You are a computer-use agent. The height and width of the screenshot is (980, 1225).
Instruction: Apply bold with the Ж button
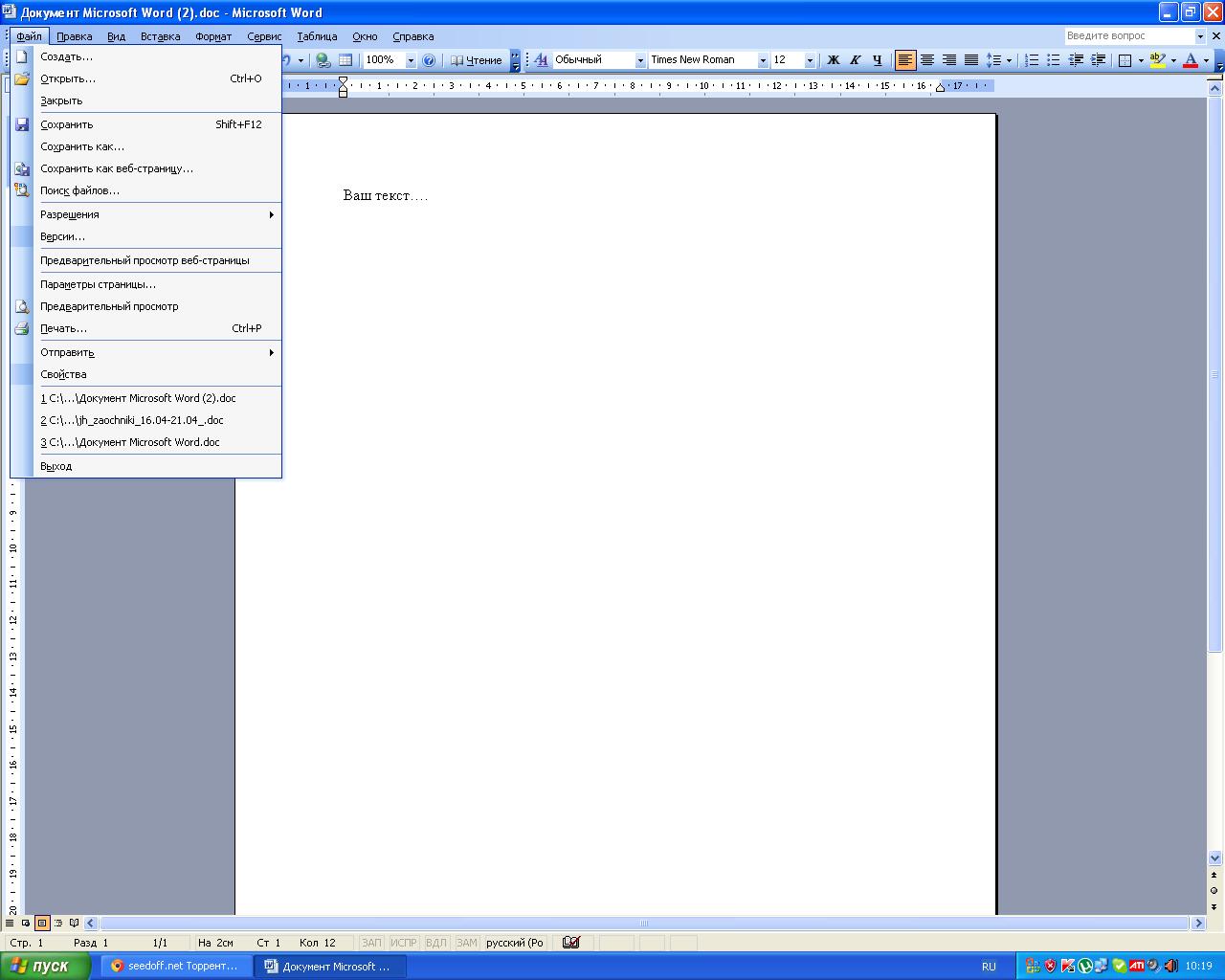pyautogui.click(x=833, y=60)
